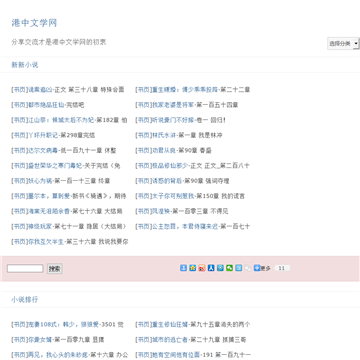Click the share count bubble showing 11
The width and height of the screenshot is (360, 360).
(x=282, y=268)
